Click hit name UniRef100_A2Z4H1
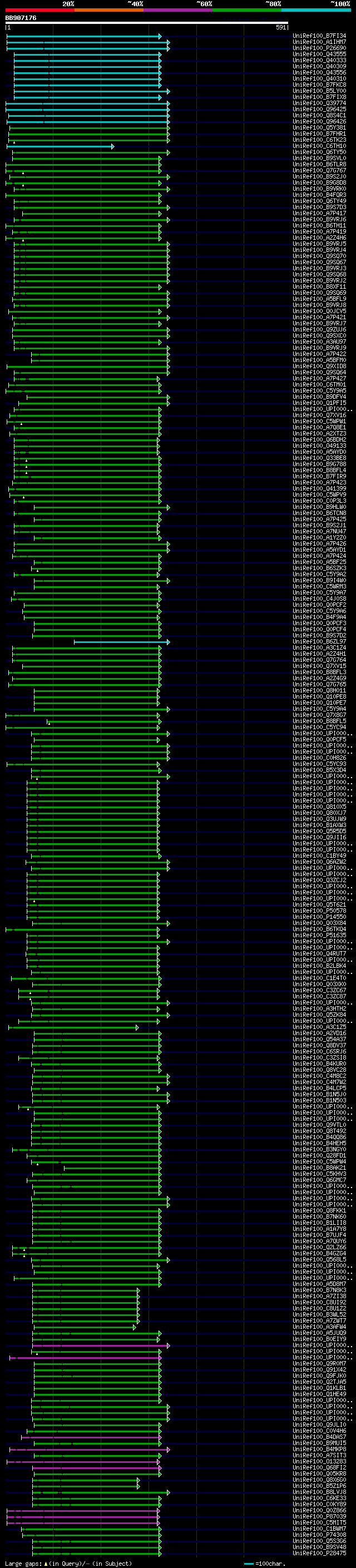This screenshot has height=1568, width=356. 319,654
